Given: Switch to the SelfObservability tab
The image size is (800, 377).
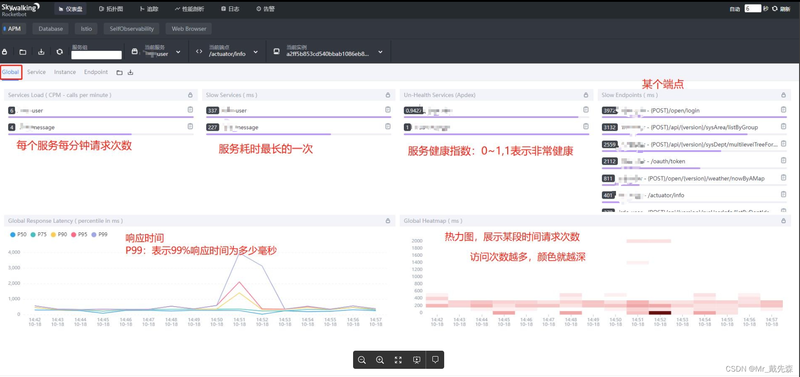Looking at the screenshot, I should tap(132, 29).
